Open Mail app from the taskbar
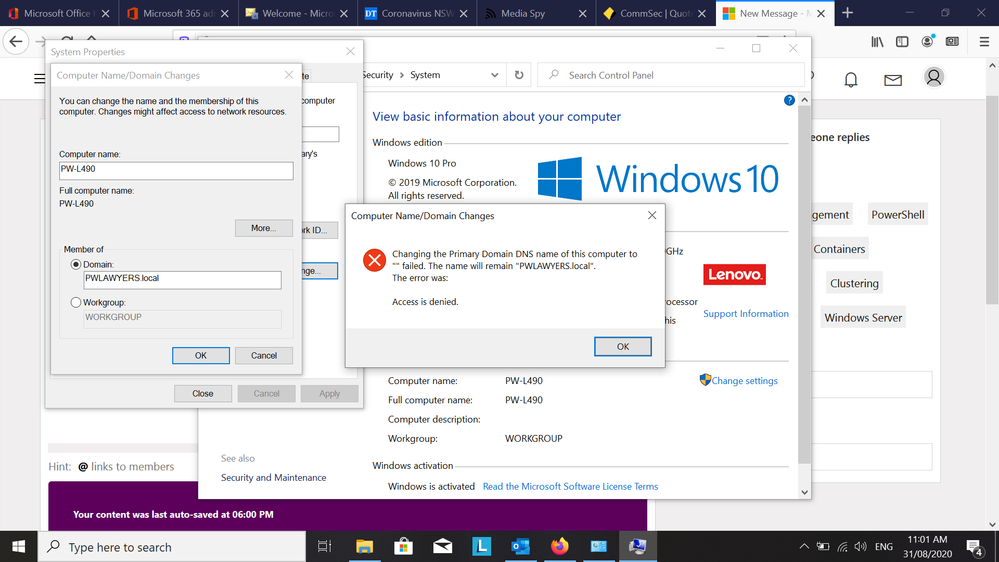Image resolution: width=999 pixels, height=562 pixels. point(442,547)
